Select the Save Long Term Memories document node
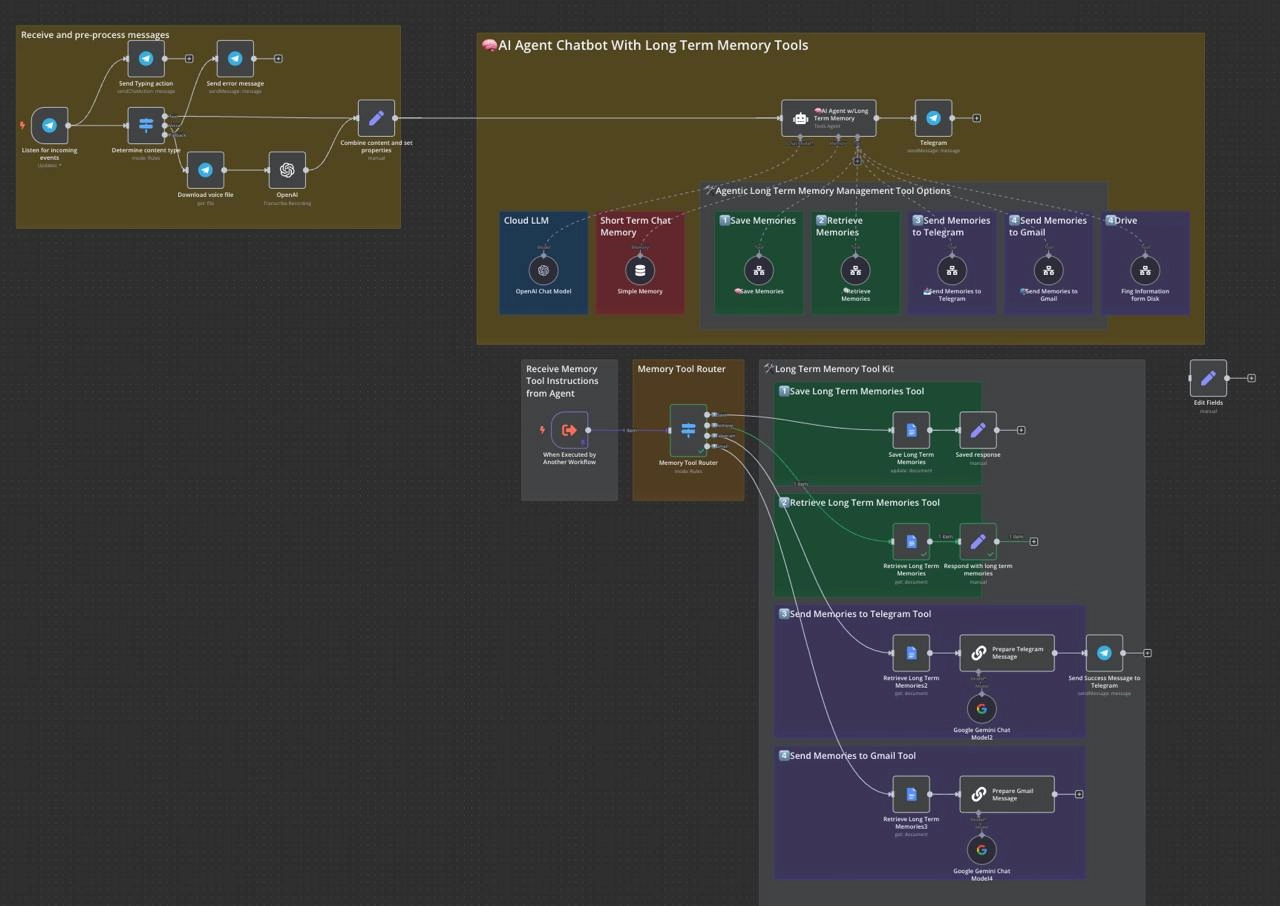The height and width of the screenshot is (906, 1280). [911, 430]
